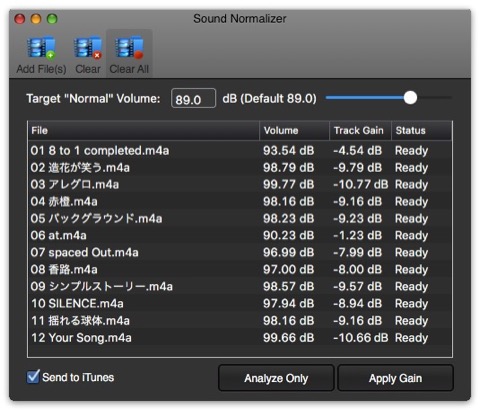Image resolution: width=480 pixels, height=410 pixels.
Task: Click the yellow minimize window button
Action: coord(36,19)
